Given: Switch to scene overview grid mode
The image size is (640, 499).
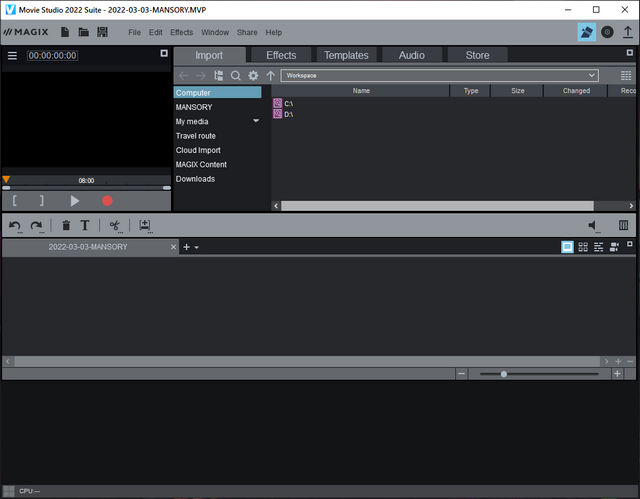Looking at the screenshot, I should click(x=583, y=247).
